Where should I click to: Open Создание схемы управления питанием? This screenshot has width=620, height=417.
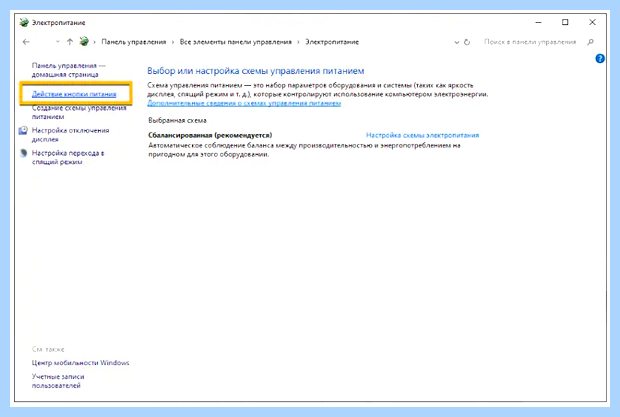click(79, 112)
